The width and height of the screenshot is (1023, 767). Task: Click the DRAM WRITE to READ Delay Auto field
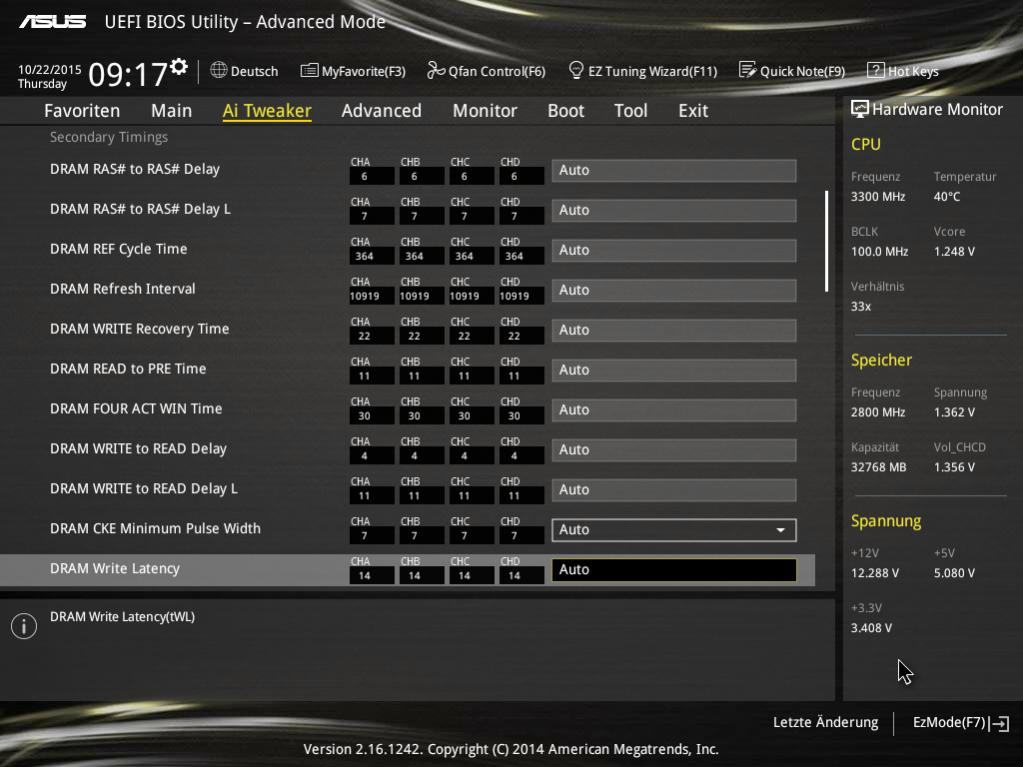tap(674, 451)
